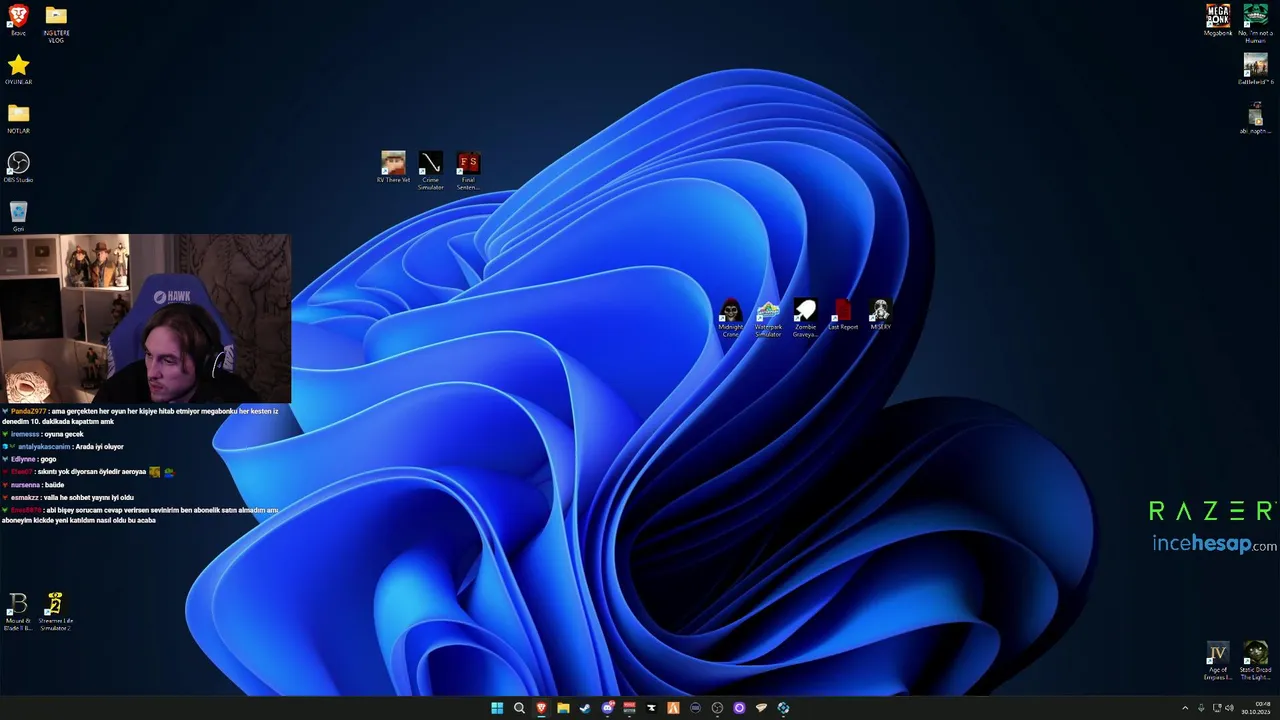Expand the hidden system tray icons chevron

tap(1185, 708)
